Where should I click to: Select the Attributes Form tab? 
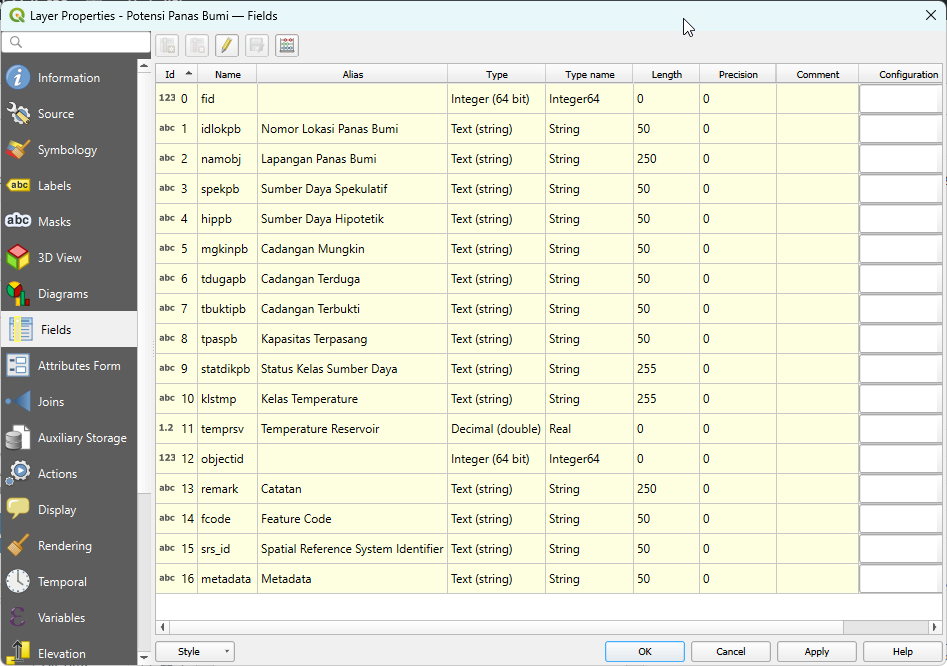click(78, 366)
